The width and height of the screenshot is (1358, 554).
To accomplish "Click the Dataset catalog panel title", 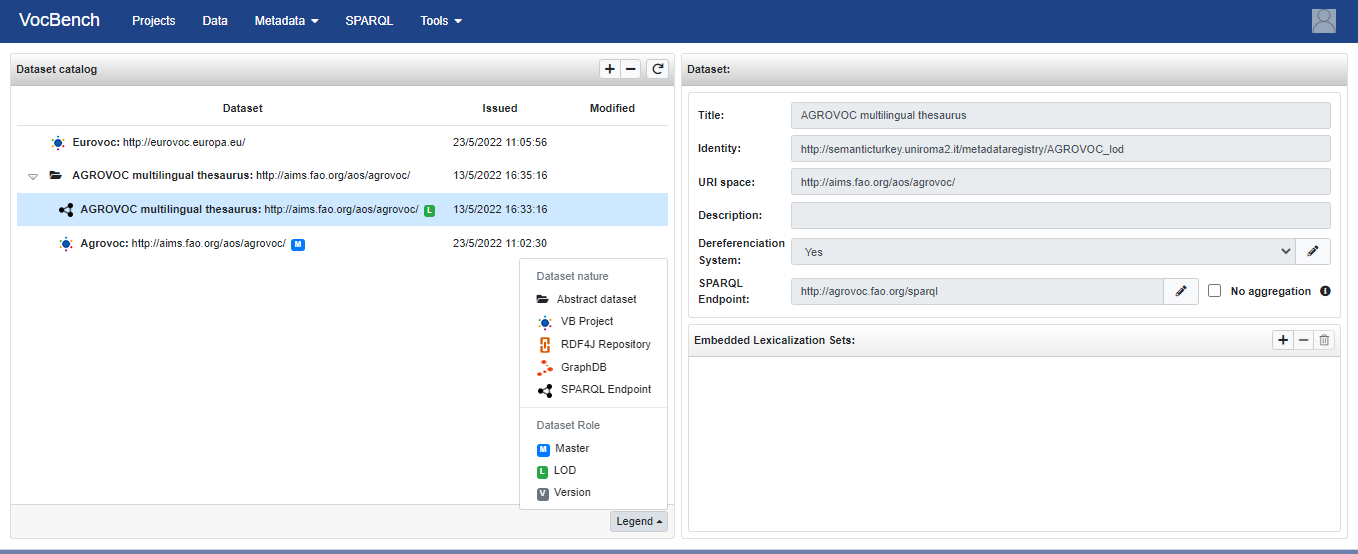I will pos(57,69).
